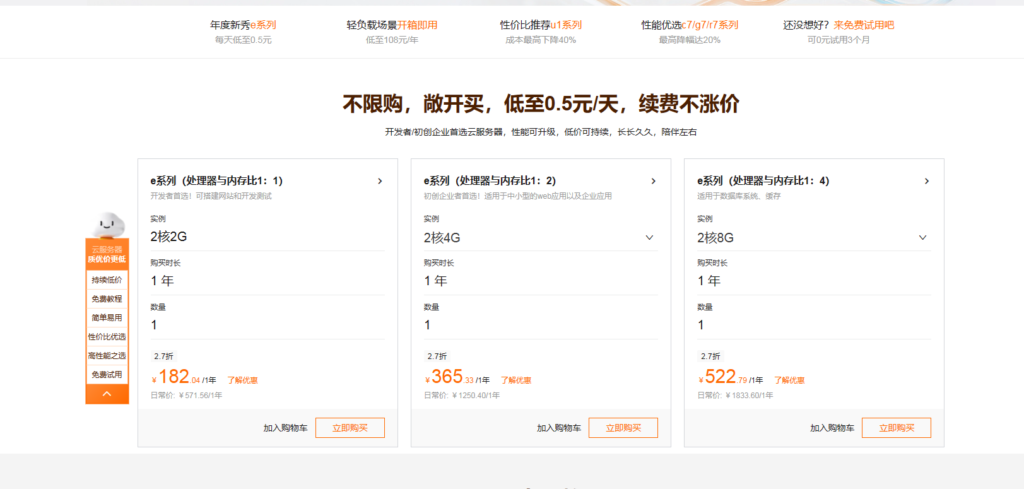Add the 2核8G server to cart
Image resolution: width=1024 pixels, height=489 pixels.
point(833,428)
